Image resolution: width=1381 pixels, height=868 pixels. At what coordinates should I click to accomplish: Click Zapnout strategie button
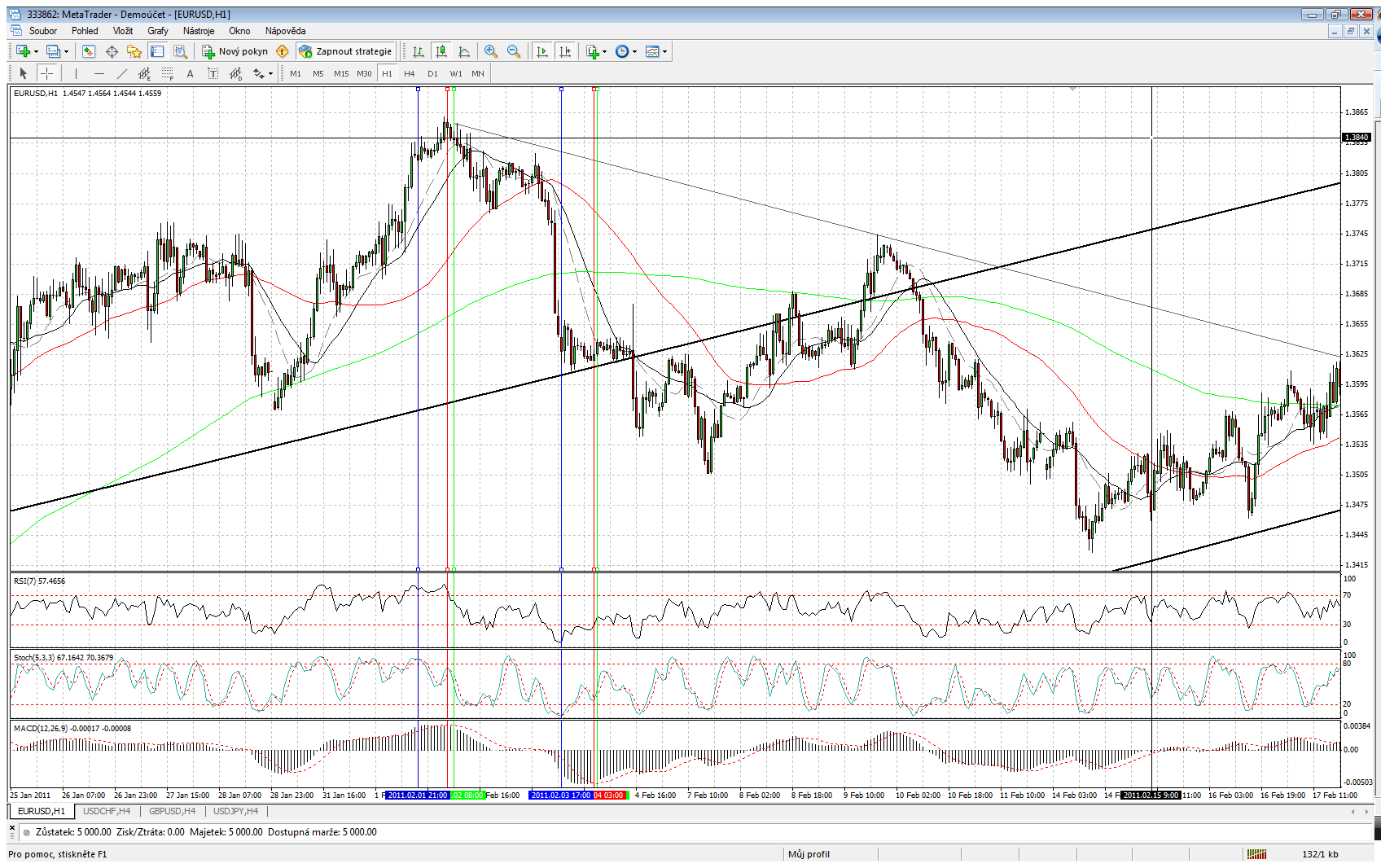(345, 51)
